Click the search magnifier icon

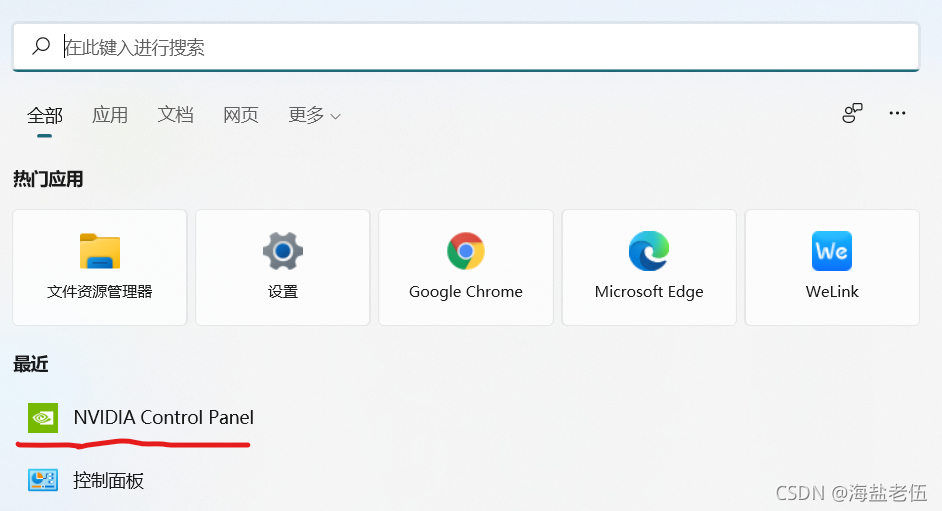click(41, 46)
